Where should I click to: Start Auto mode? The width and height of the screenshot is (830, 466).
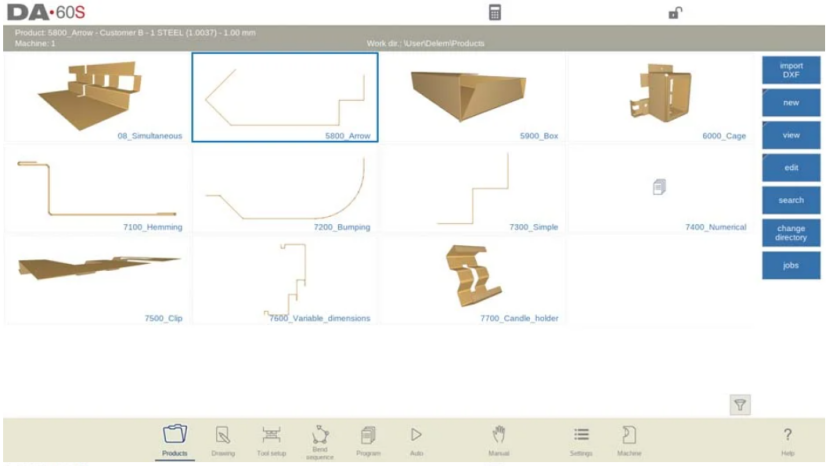pyautogui.click(x=416, y=439)
